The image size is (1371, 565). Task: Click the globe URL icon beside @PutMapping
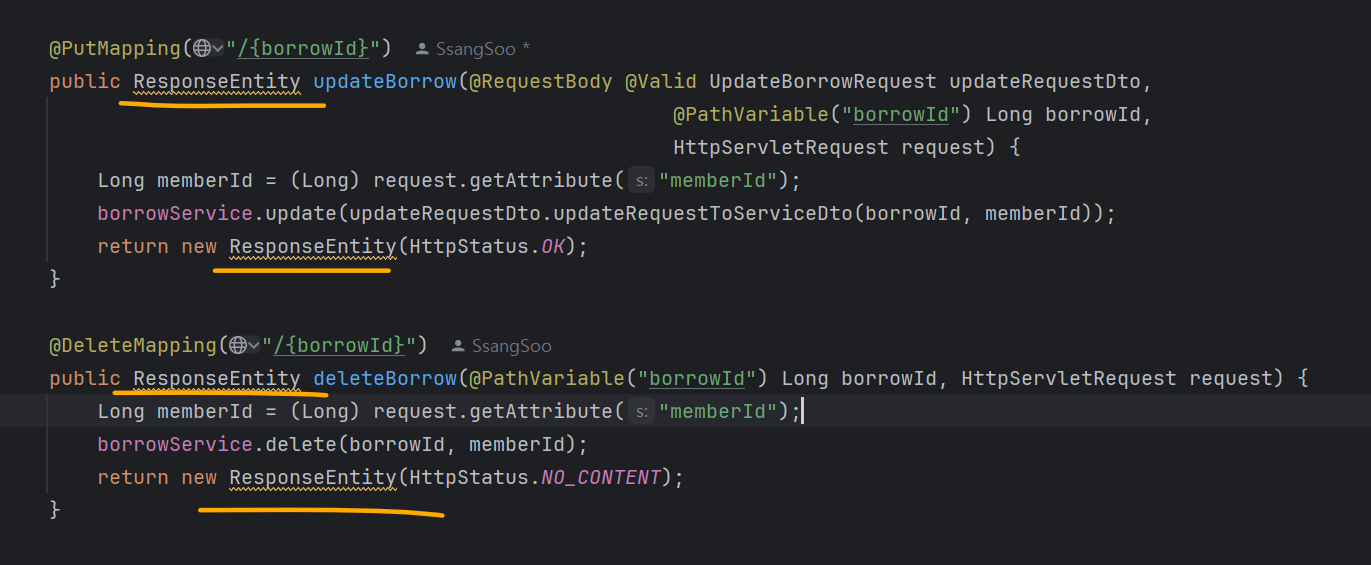pos(202,48)
